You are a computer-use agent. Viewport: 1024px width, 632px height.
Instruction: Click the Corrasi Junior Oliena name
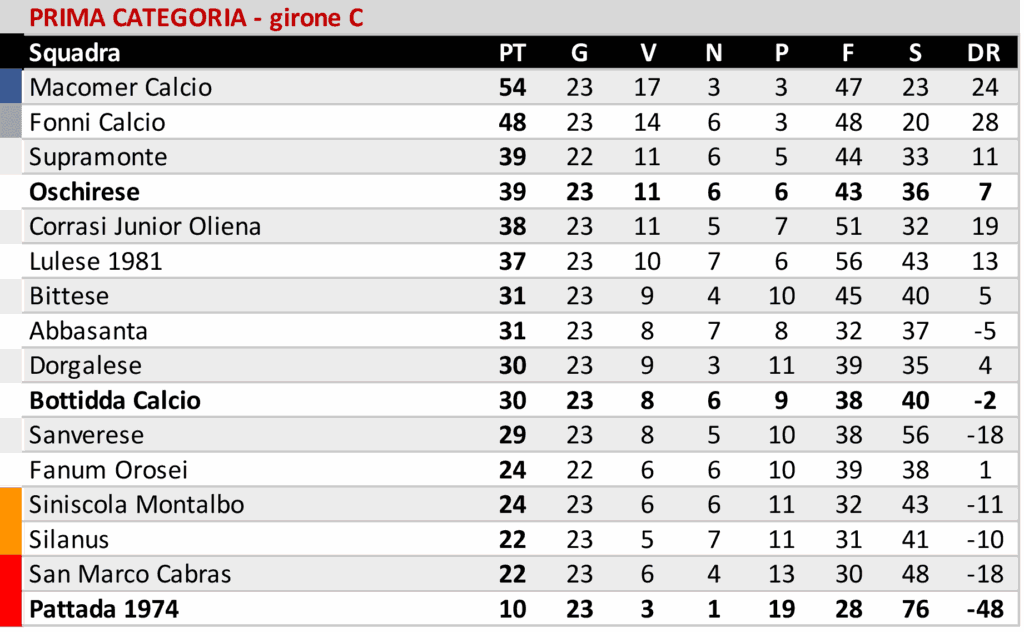coord(145,227)
